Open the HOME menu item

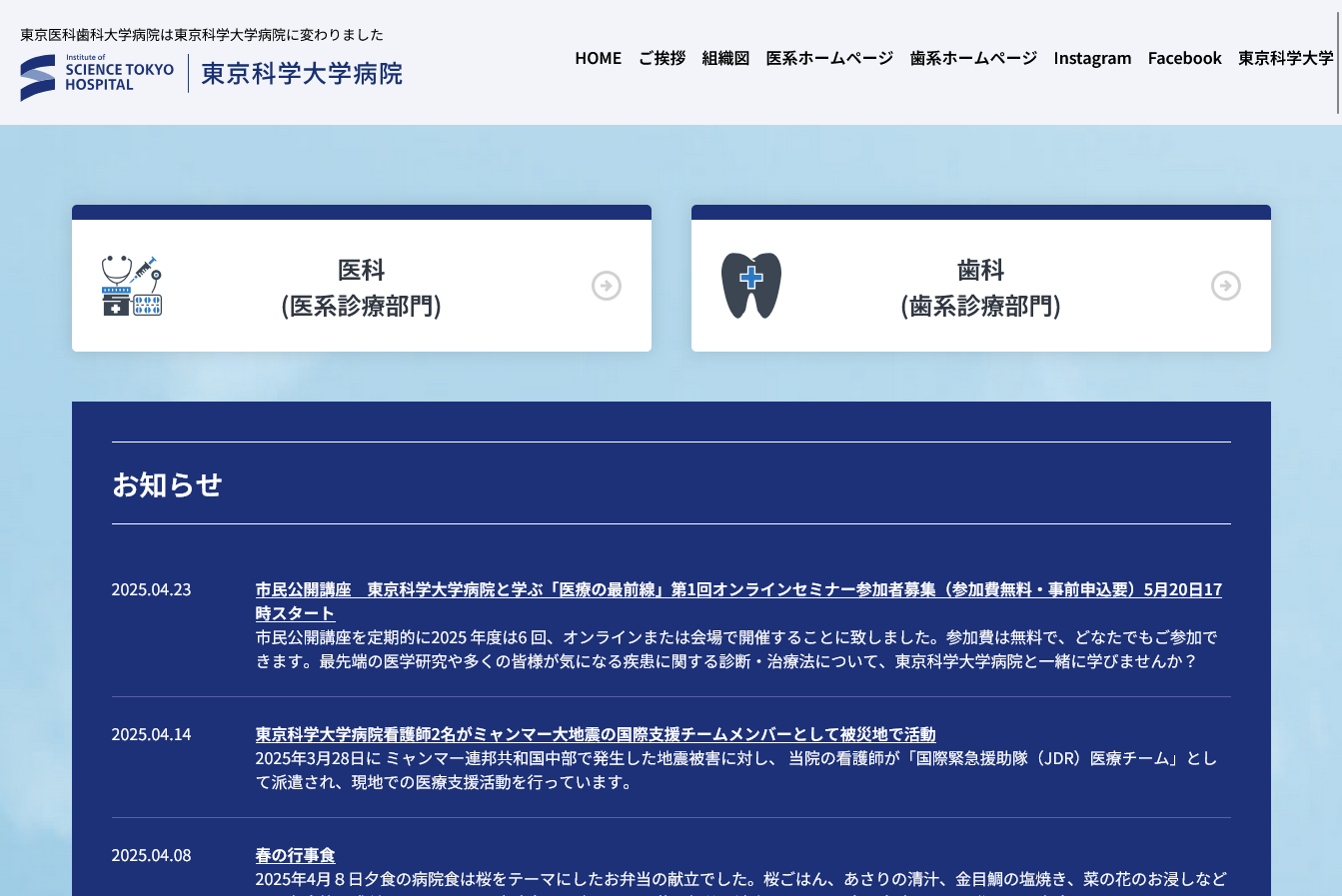(598, 58)
